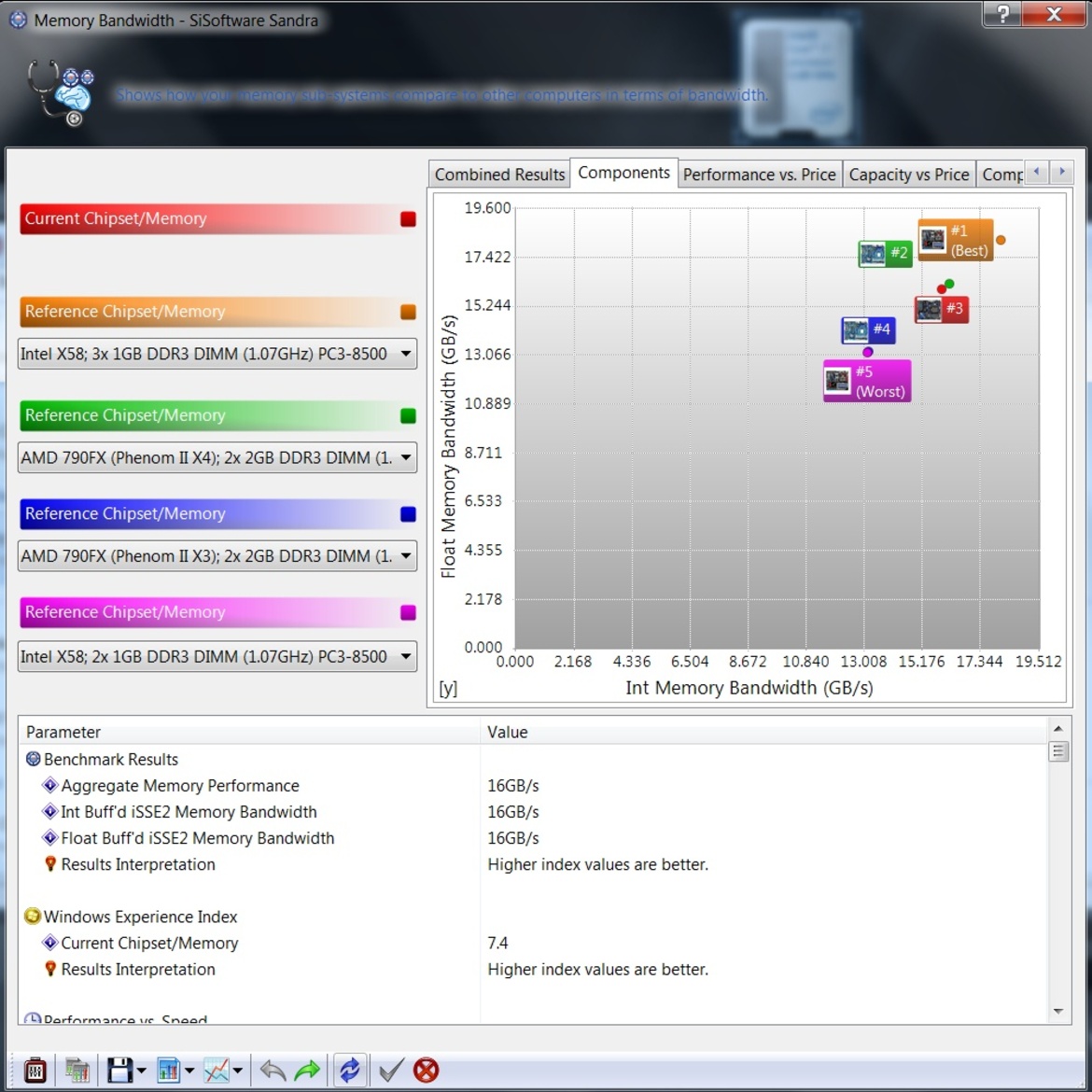Open the save icon's dropdown arrow
The width and height of the screenshot is (1092, 1092).
click(x=141, y=1071)
